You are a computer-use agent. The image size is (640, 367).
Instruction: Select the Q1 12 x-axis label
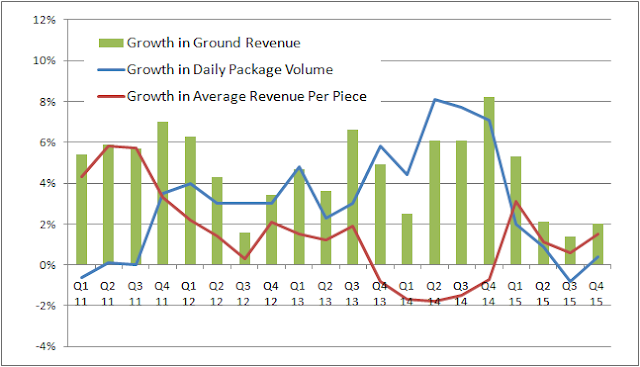(x=189, y=294)
